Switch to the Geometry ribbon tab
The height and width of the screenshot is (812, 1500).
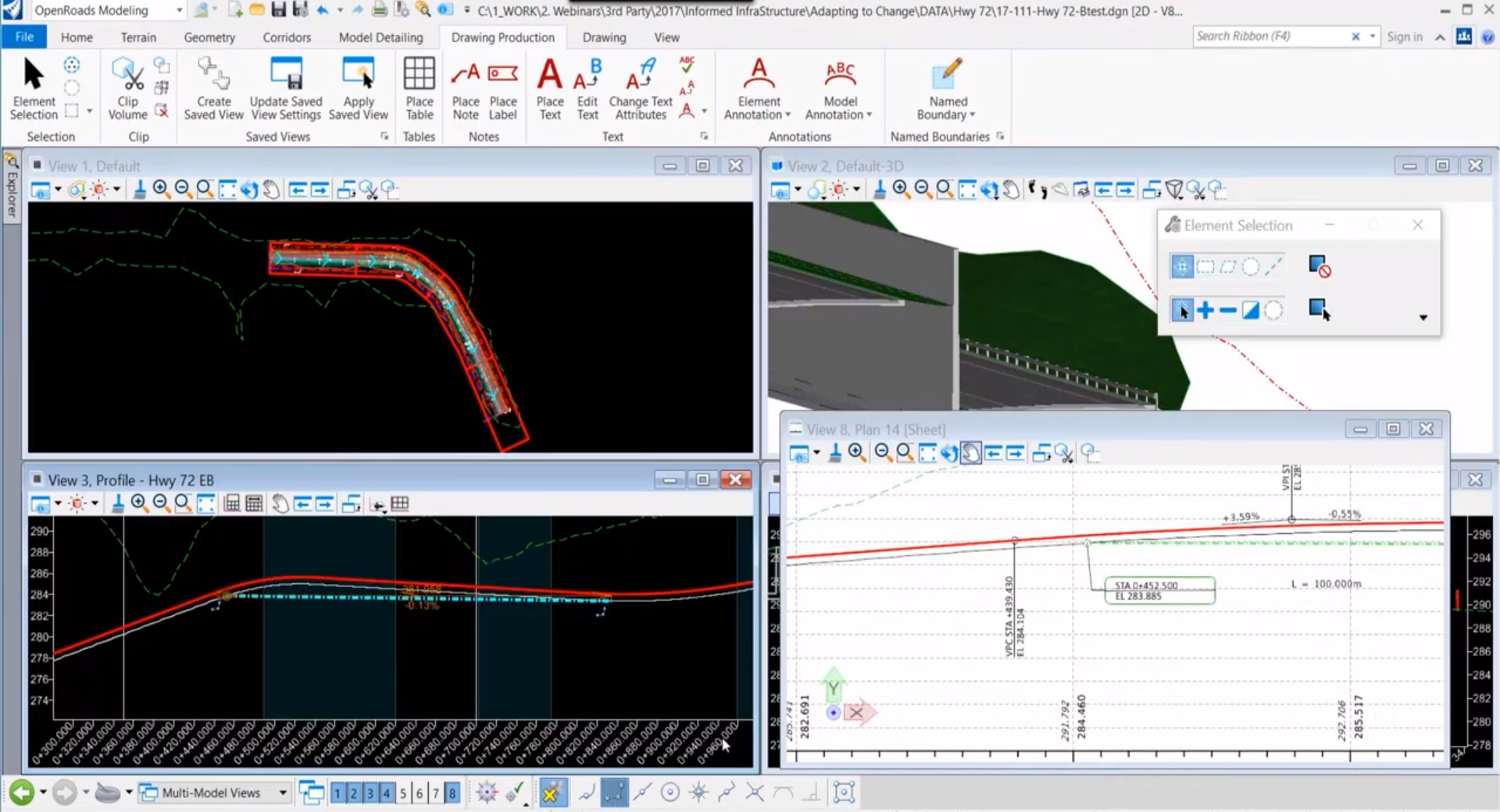tap(209, 37)
